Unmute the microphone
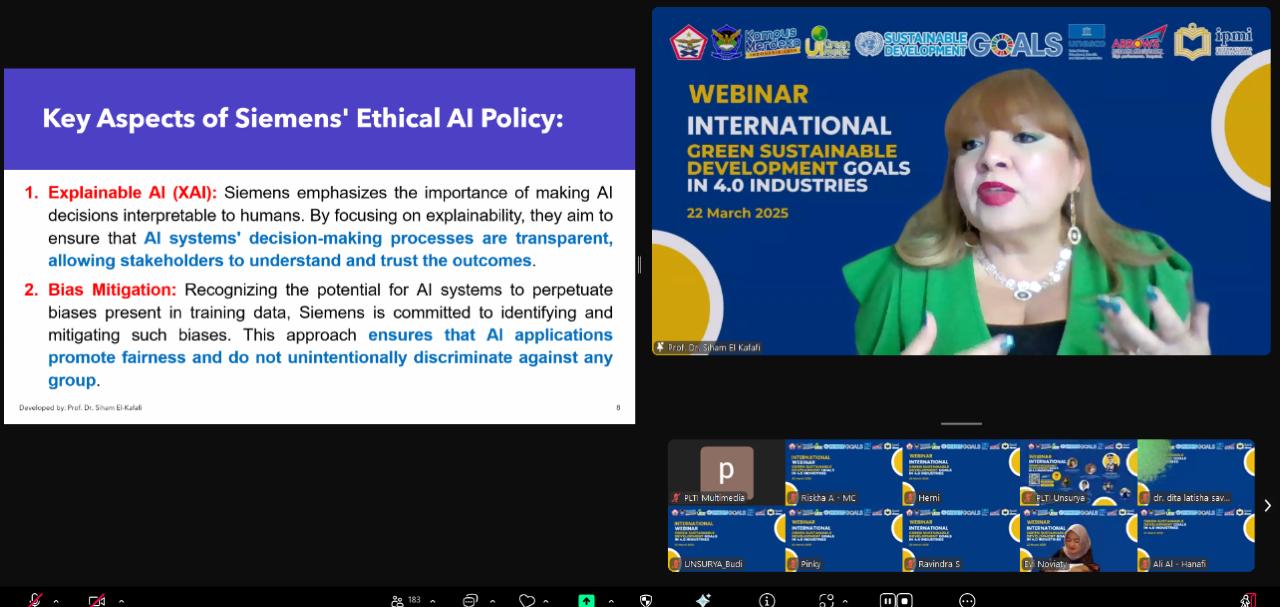The image size is (1280, 607). pos(35,600)
